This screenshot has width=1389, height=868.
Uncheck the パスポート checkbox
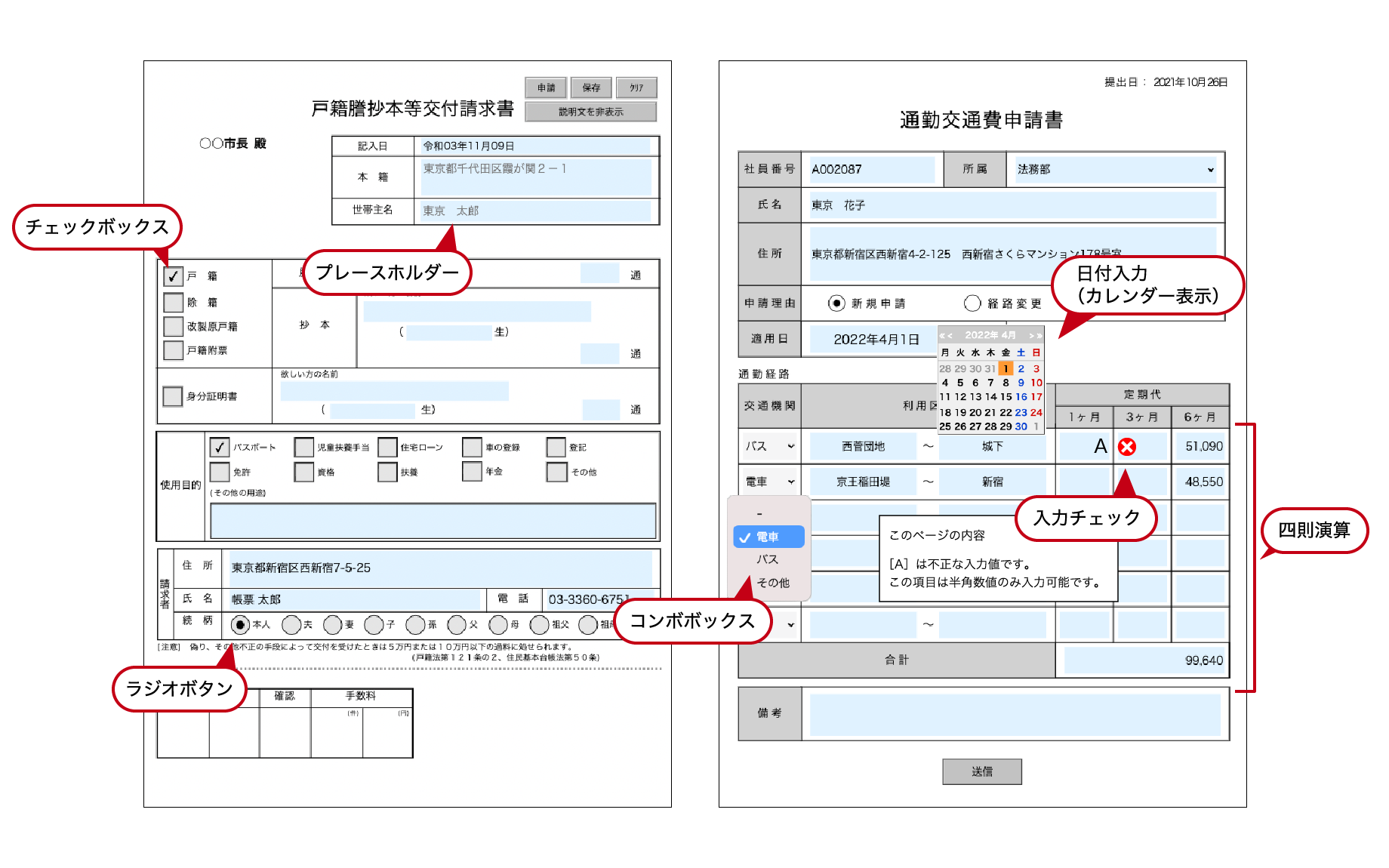click(219, 446)
